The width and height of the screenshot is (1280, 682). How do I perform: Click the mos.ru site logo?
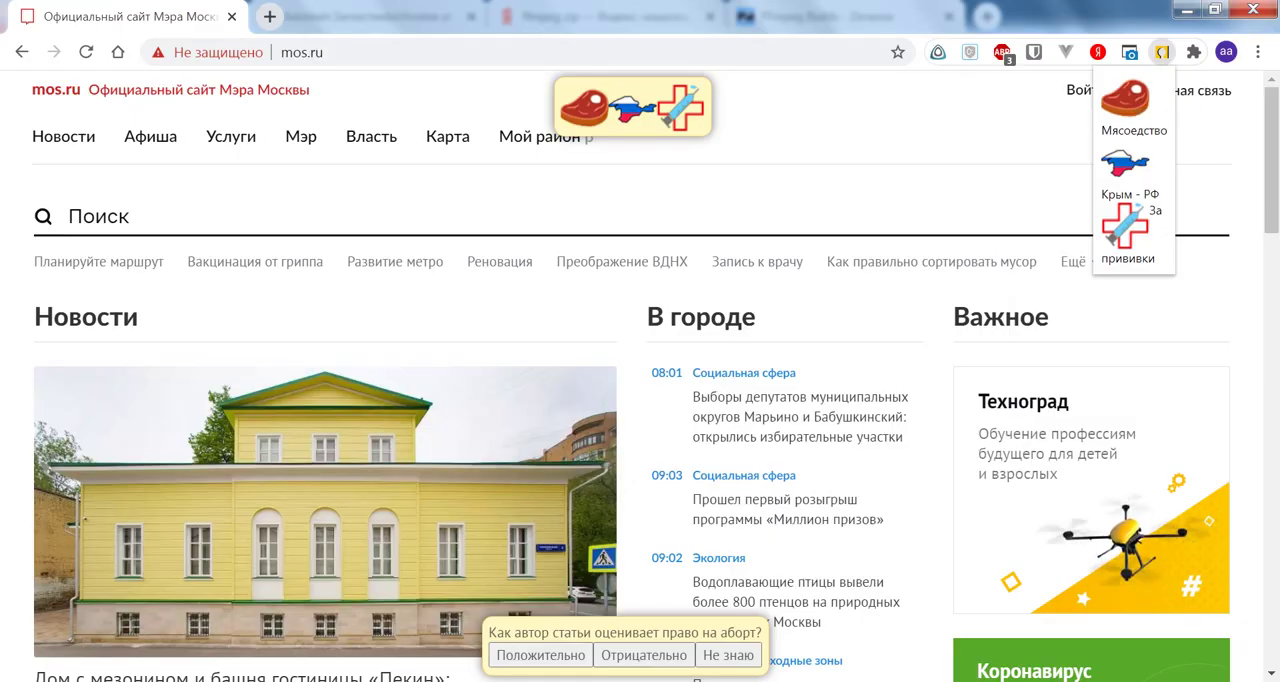point(56,90)
